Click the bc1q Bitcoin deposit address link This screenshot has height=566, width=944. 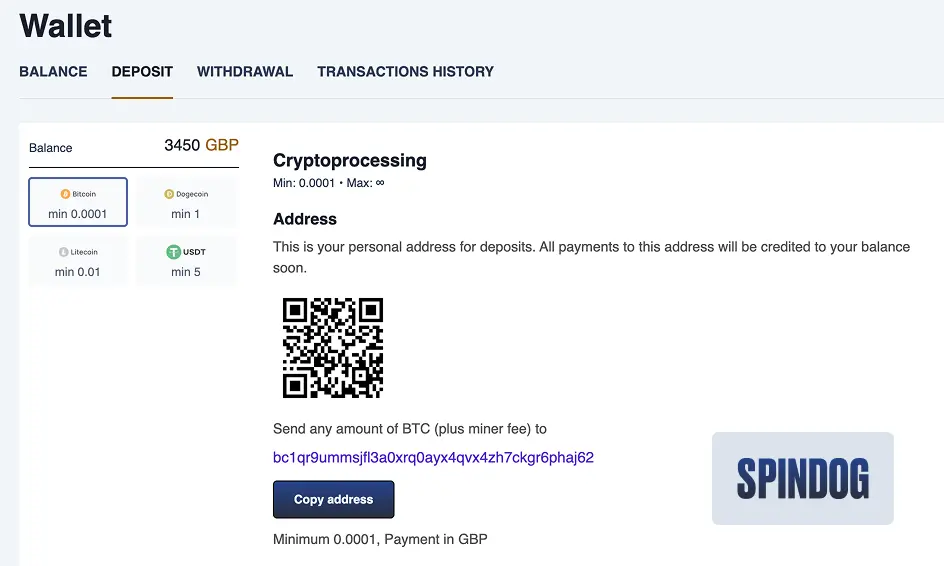coord(433,458)
